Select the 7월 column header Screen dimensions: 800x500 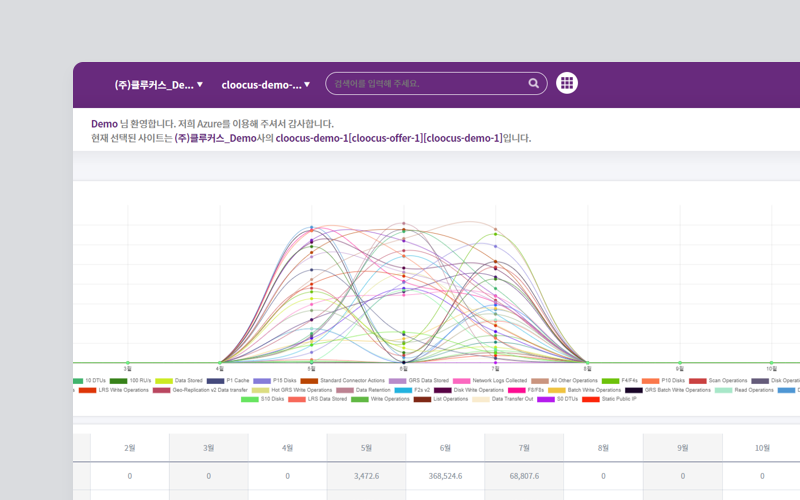[525, 448]
